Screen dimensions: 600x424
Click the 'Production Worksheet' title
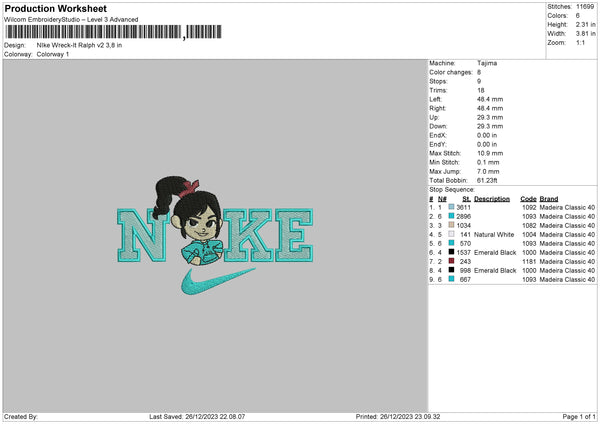(x=55, y=8)
